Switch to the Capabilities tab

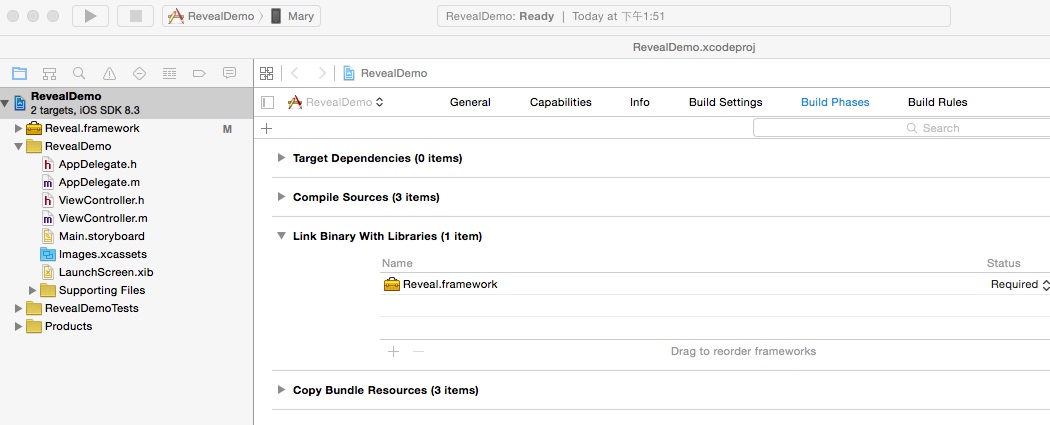pos(560,102)
